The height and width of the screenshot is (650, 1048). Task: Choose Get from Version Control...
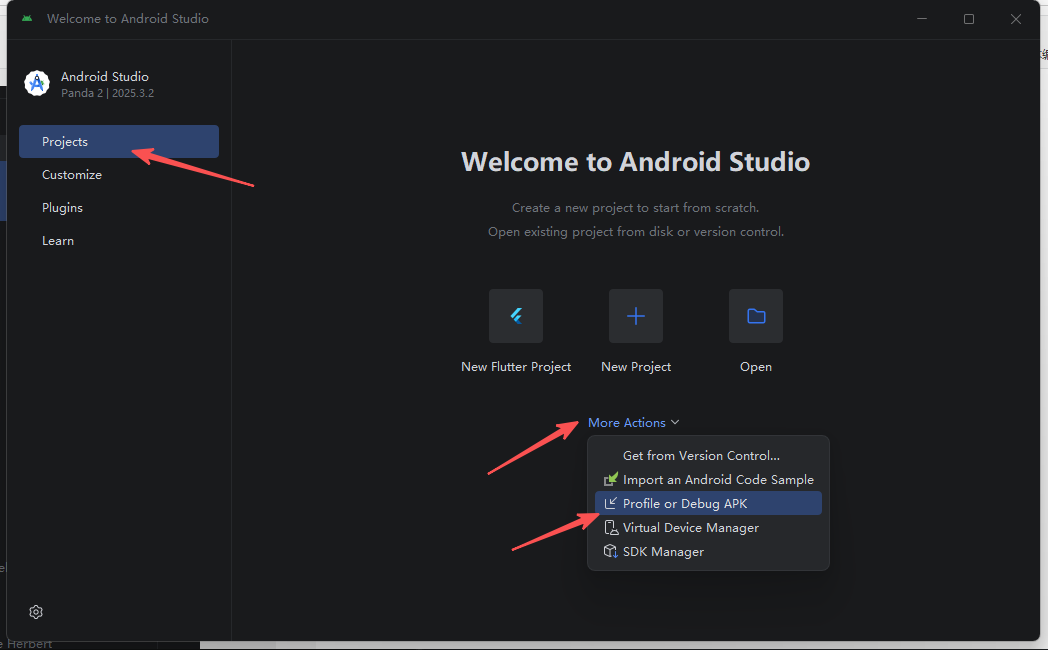click(708, 455)
